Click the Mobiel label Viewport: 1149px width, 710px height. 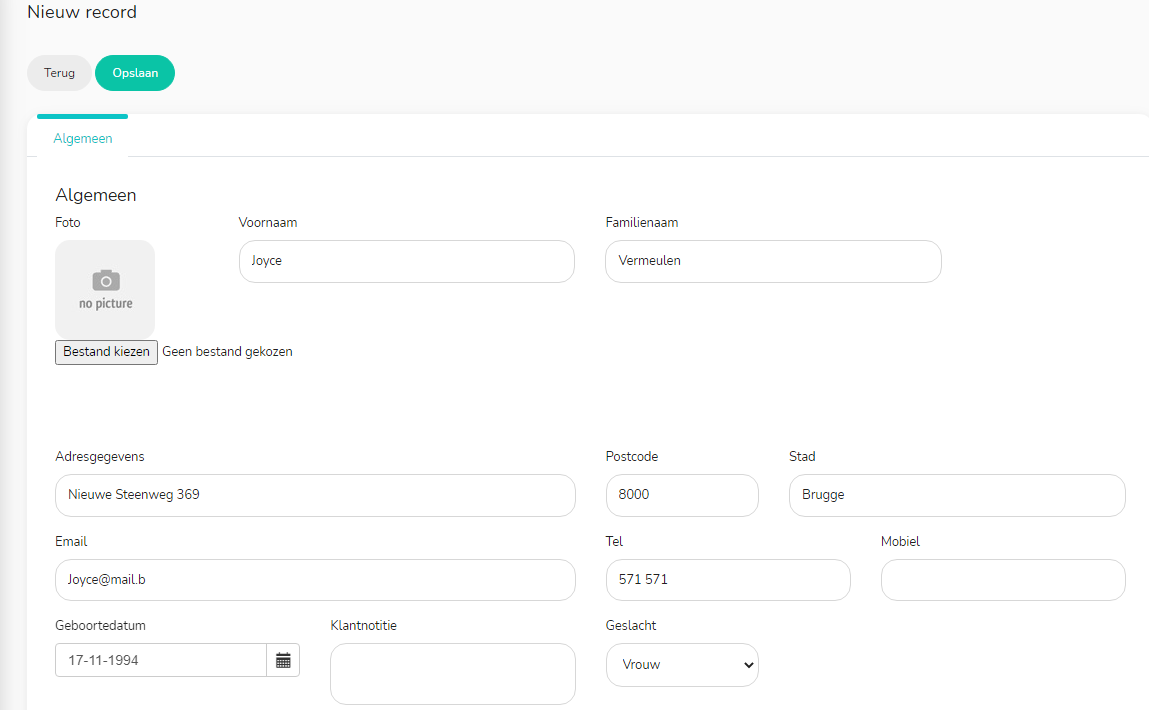(x=901, y=541)
